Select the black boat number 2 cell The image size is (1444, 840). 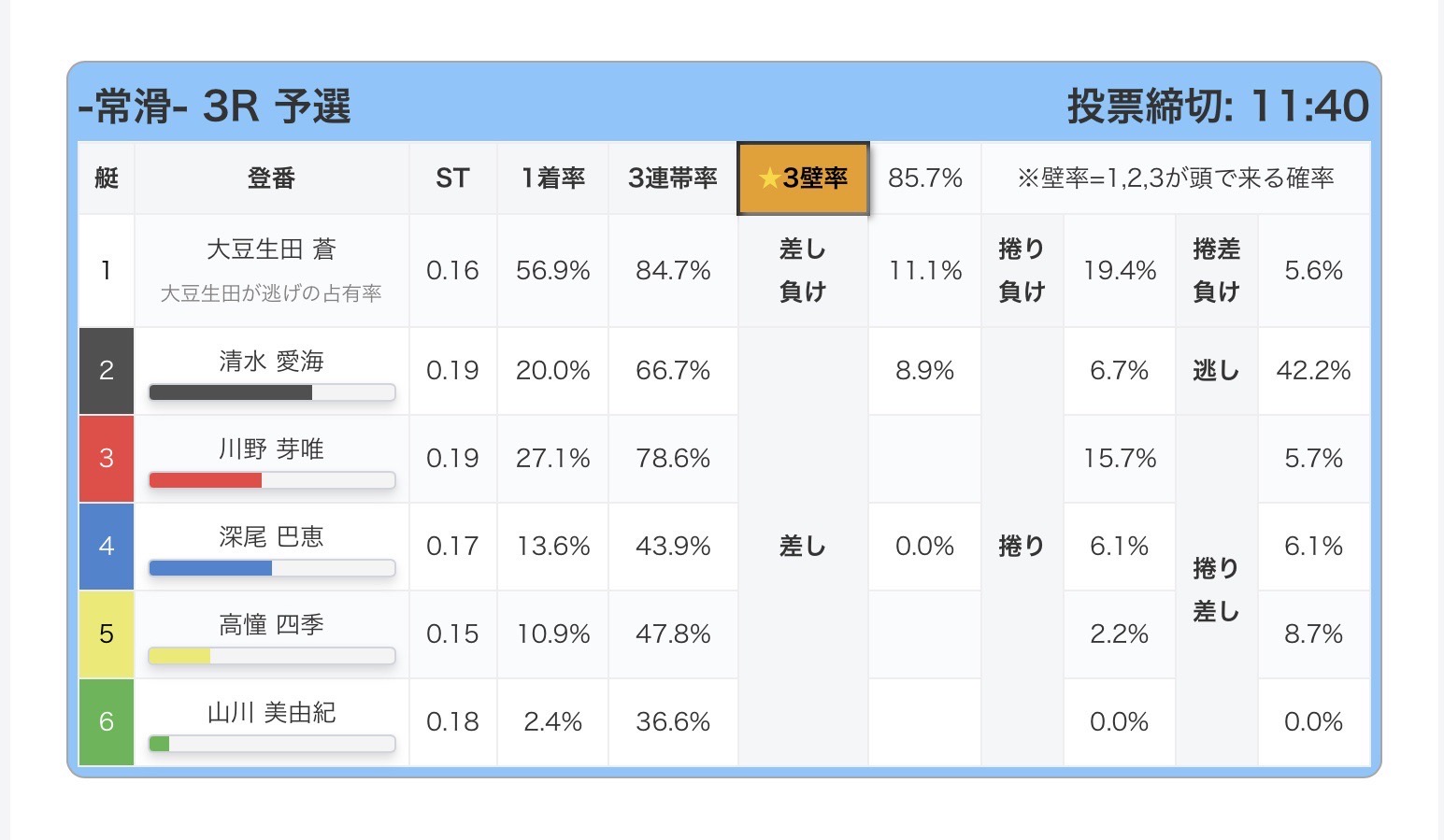(x=107, y=371)
